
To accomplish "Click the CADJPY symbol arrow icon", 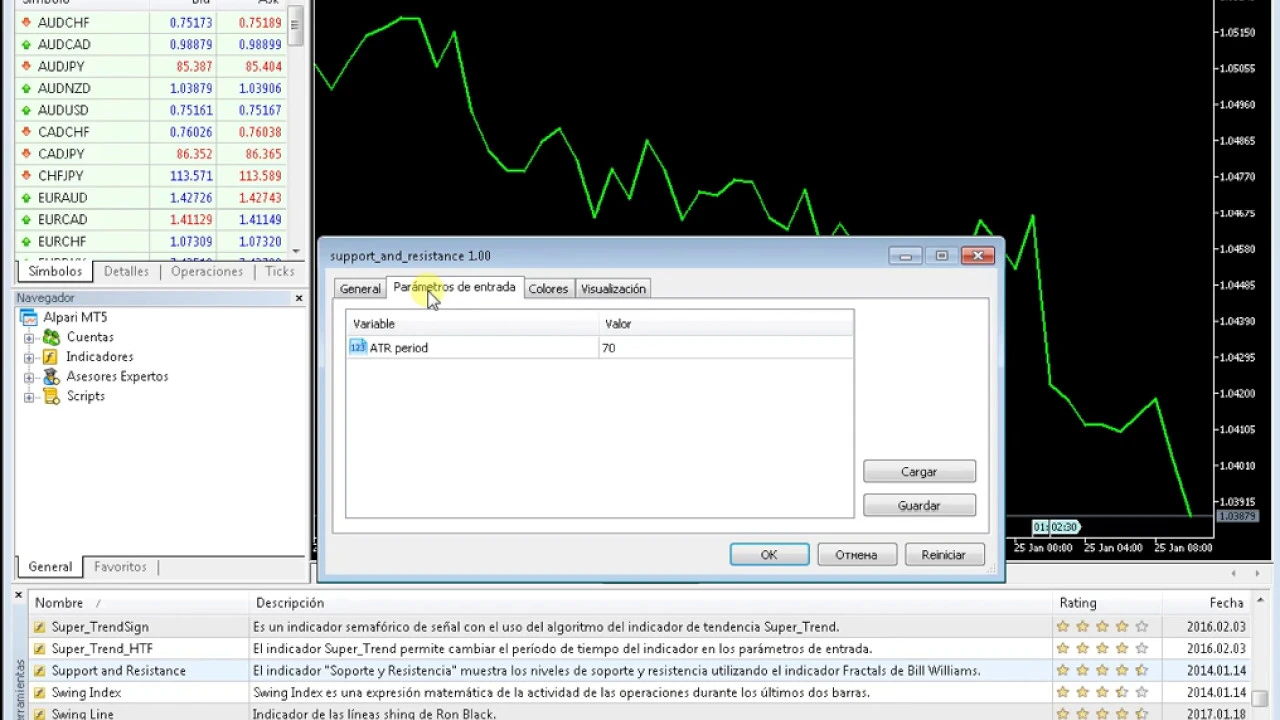I will pyautogui.click(x=26, y=154).
